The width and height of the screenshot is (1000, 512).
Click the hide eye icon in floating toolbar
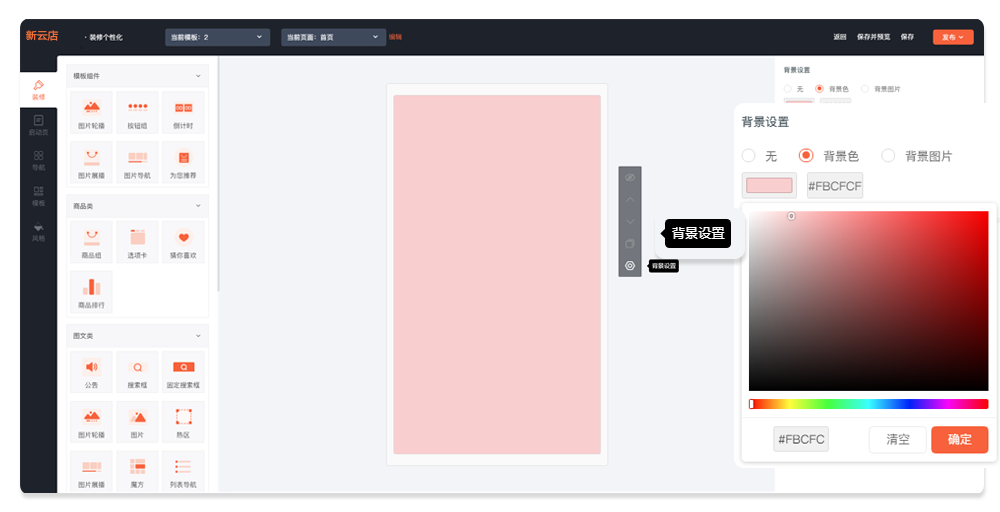630,177
